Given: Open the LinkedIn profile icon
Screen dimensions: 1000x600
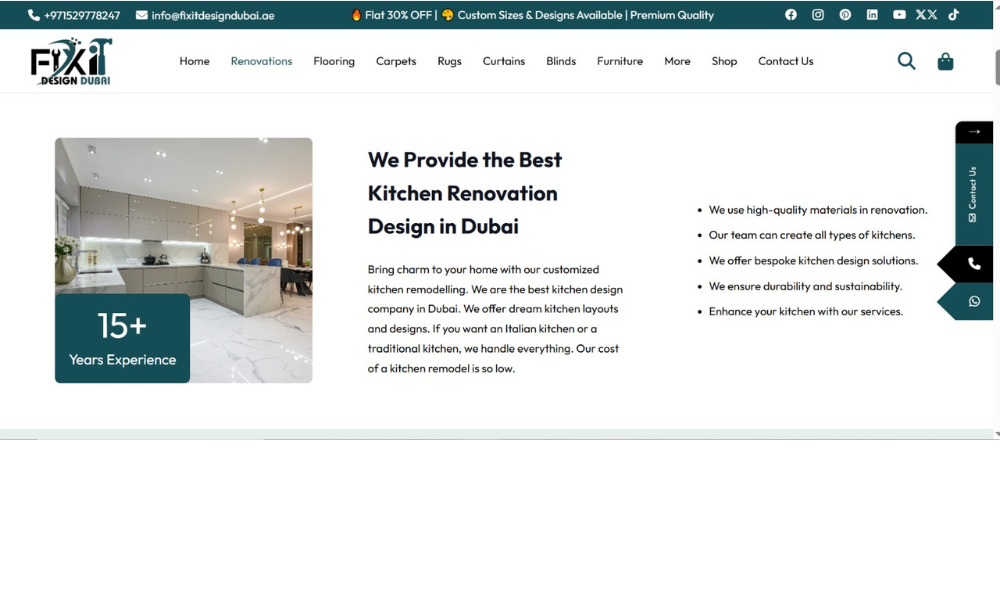Looking at the screenshot, I should (872, 14).
